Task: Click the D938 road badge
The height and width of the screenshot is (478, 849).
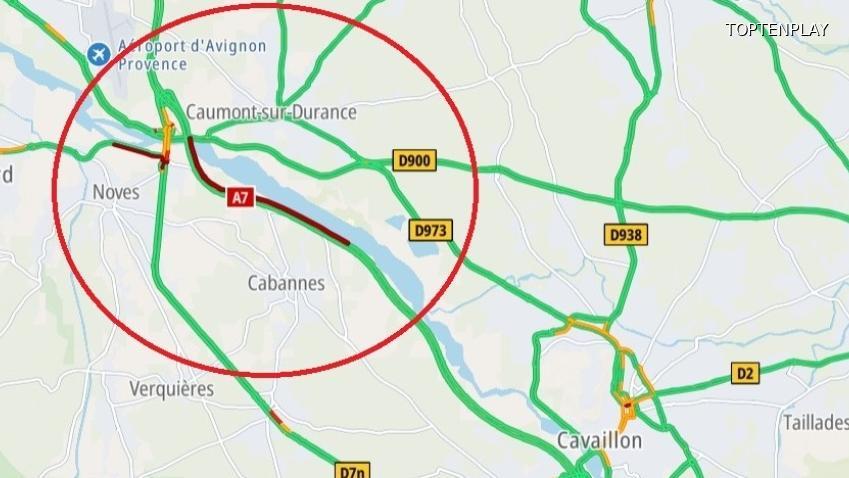Action: [625, 235]
